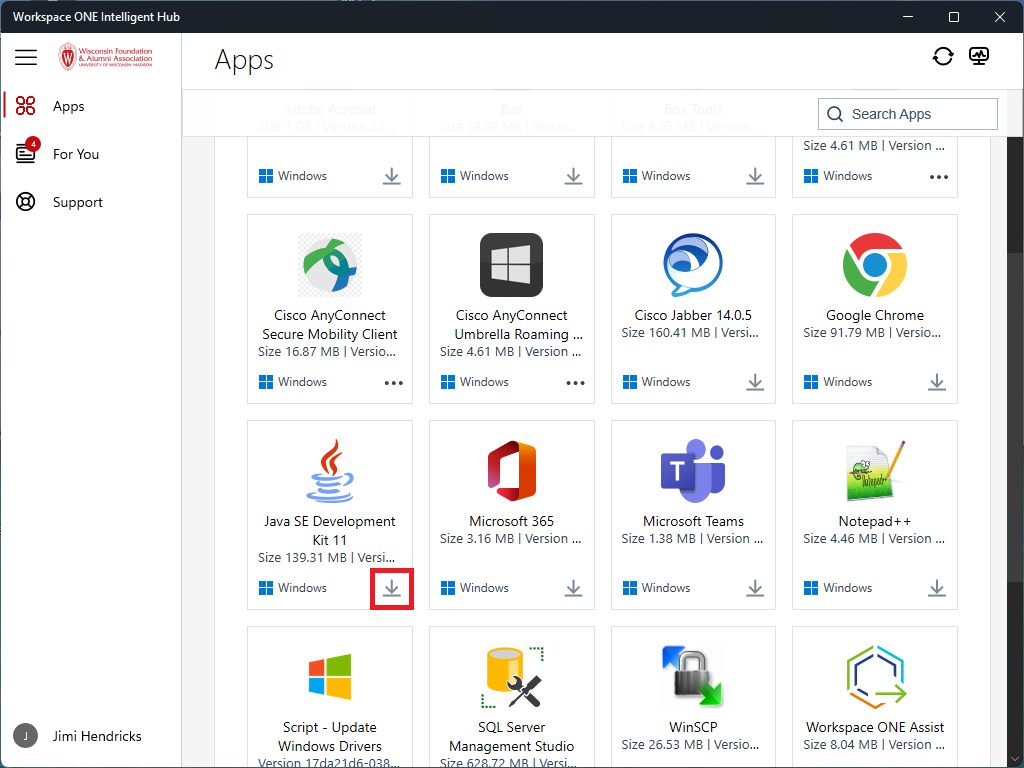1024x768 pixels.
Task: Select Microsoft Teams title text
Action: [693, 521]
